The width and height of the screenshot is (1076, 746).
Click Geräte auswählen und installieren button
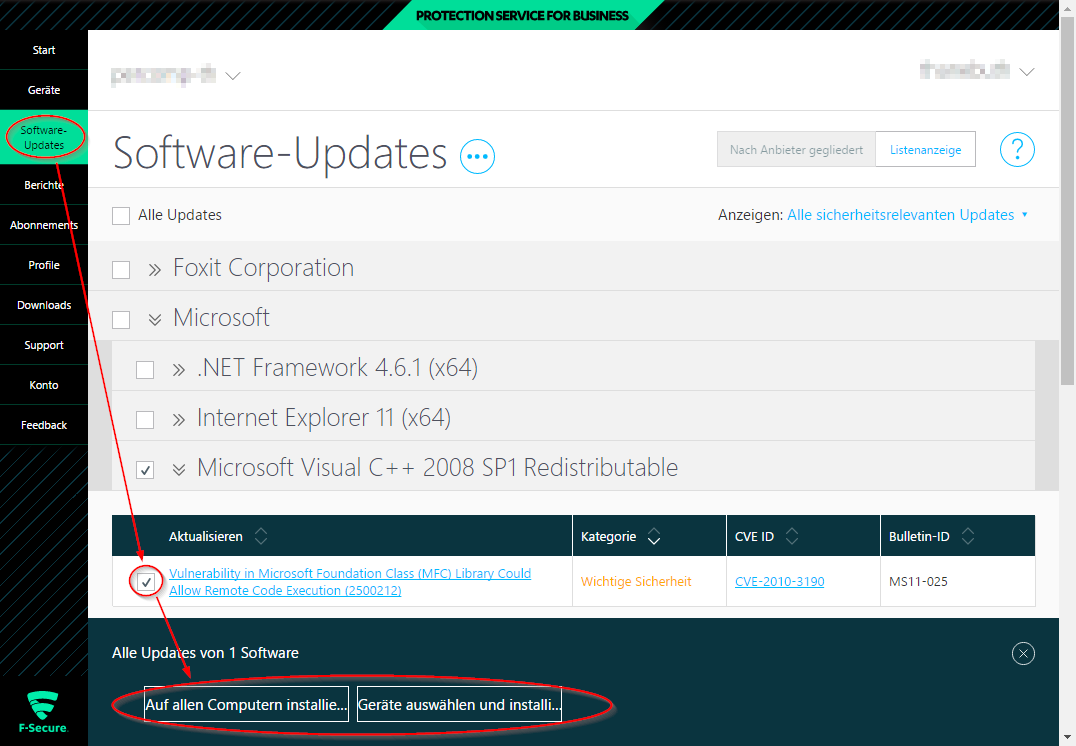[459, 704]
